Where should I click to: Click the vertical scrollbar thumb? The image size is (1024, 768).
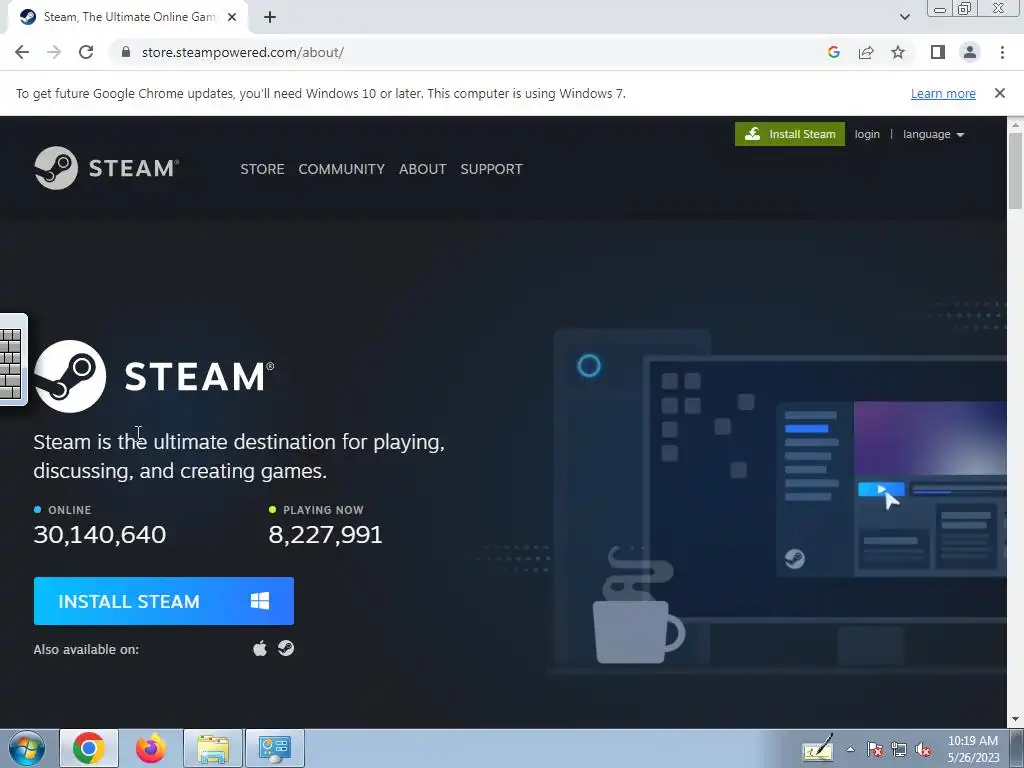click(x=1015, y=171)
